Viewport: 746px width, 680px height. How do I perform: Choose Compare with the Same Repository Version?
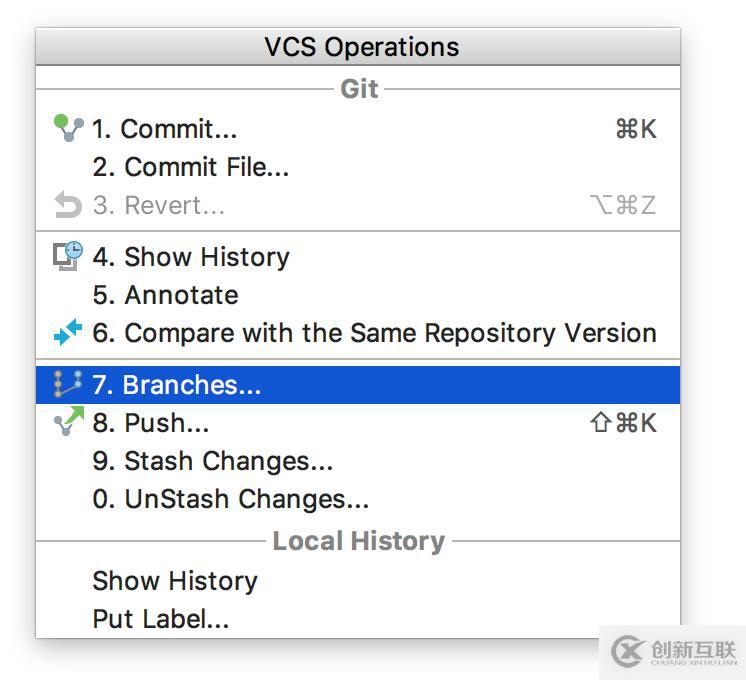358,333
